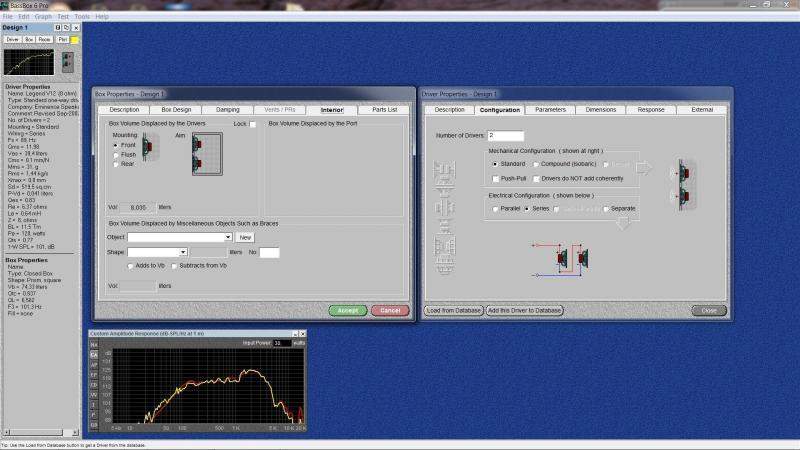Click the green Accept button
This screenshot has width=800, height=450.
coord(347,310)
